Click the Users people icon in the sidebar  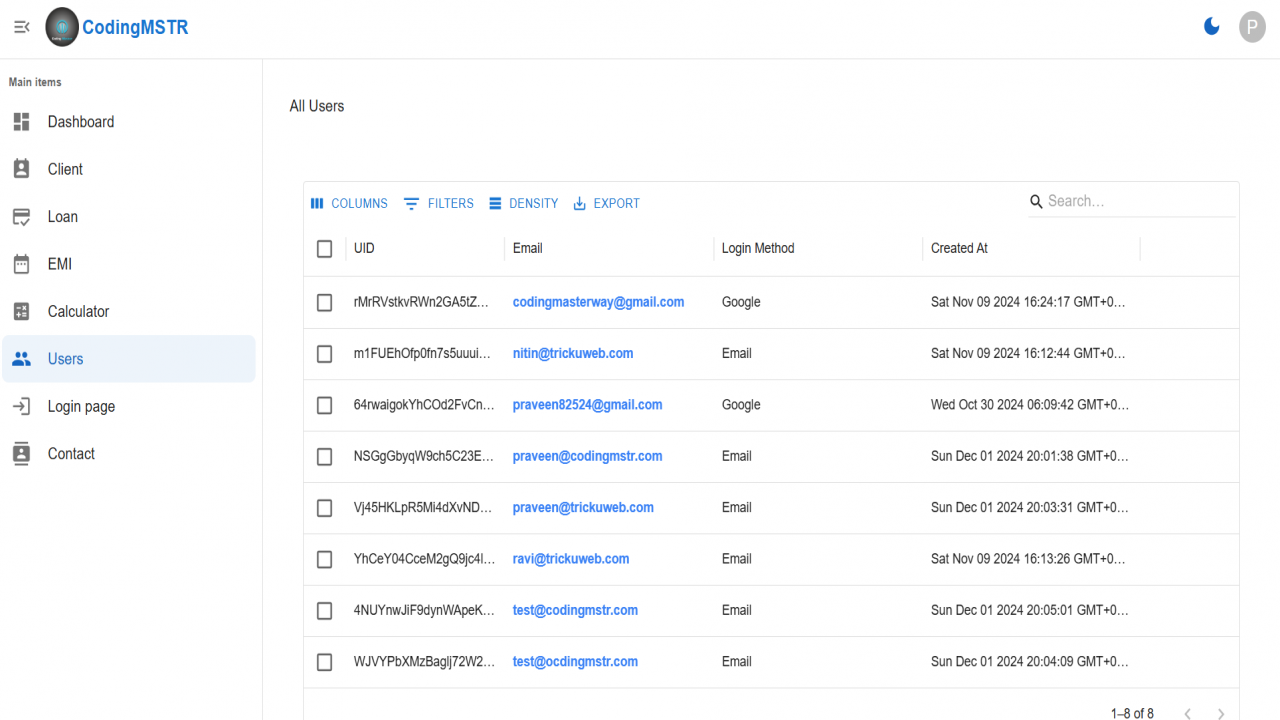click(x=22, y=359)
